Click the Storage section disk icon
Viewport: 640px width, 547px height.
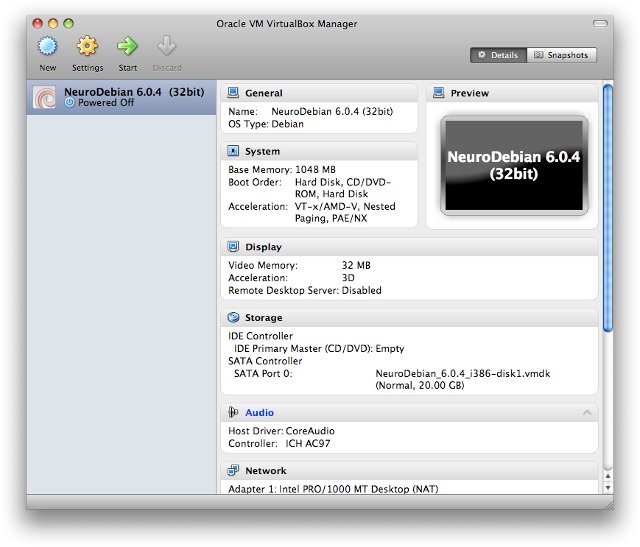233,318
